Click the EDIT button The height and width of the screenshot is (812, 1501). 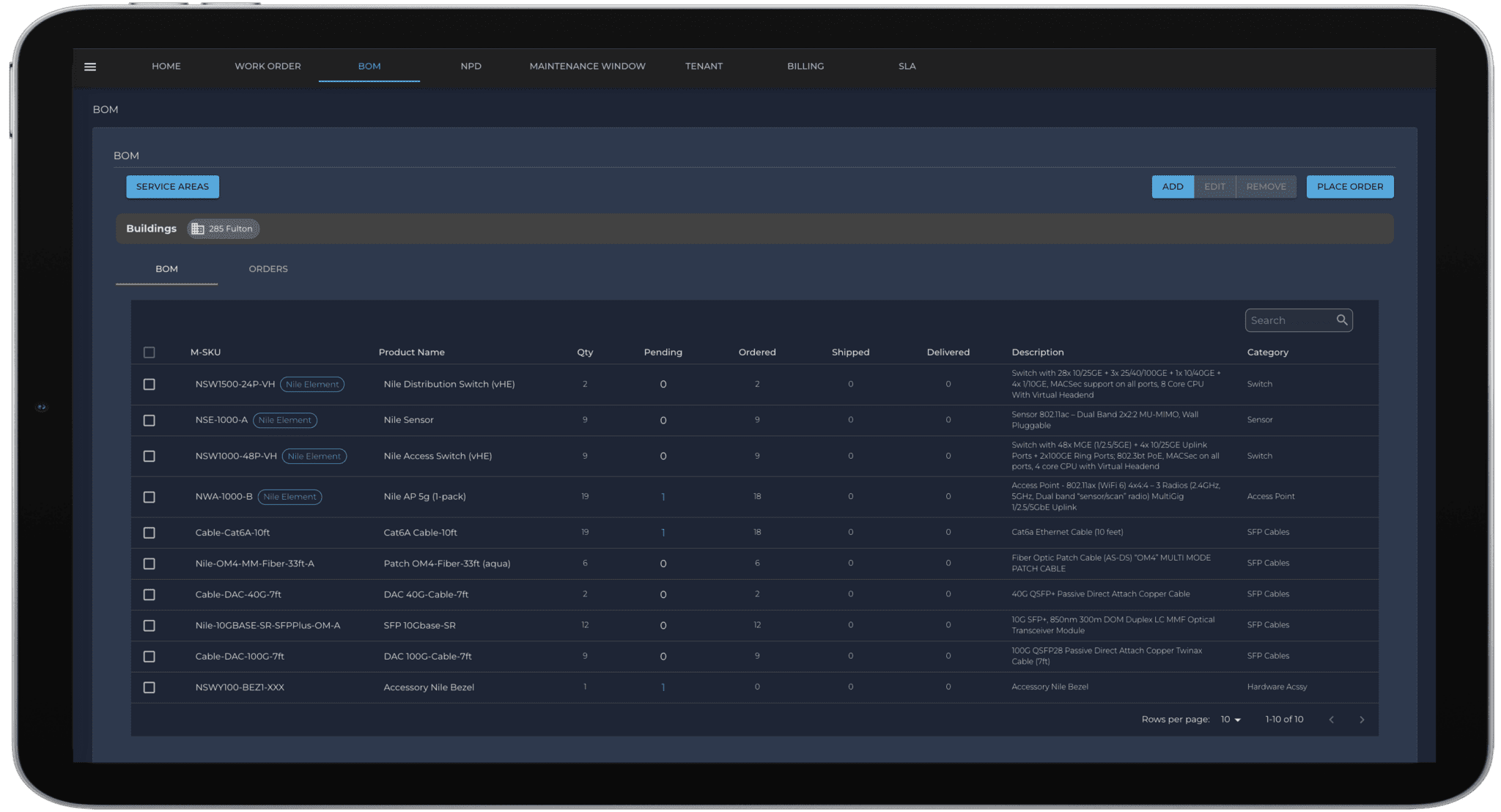tap(1214, 186)
